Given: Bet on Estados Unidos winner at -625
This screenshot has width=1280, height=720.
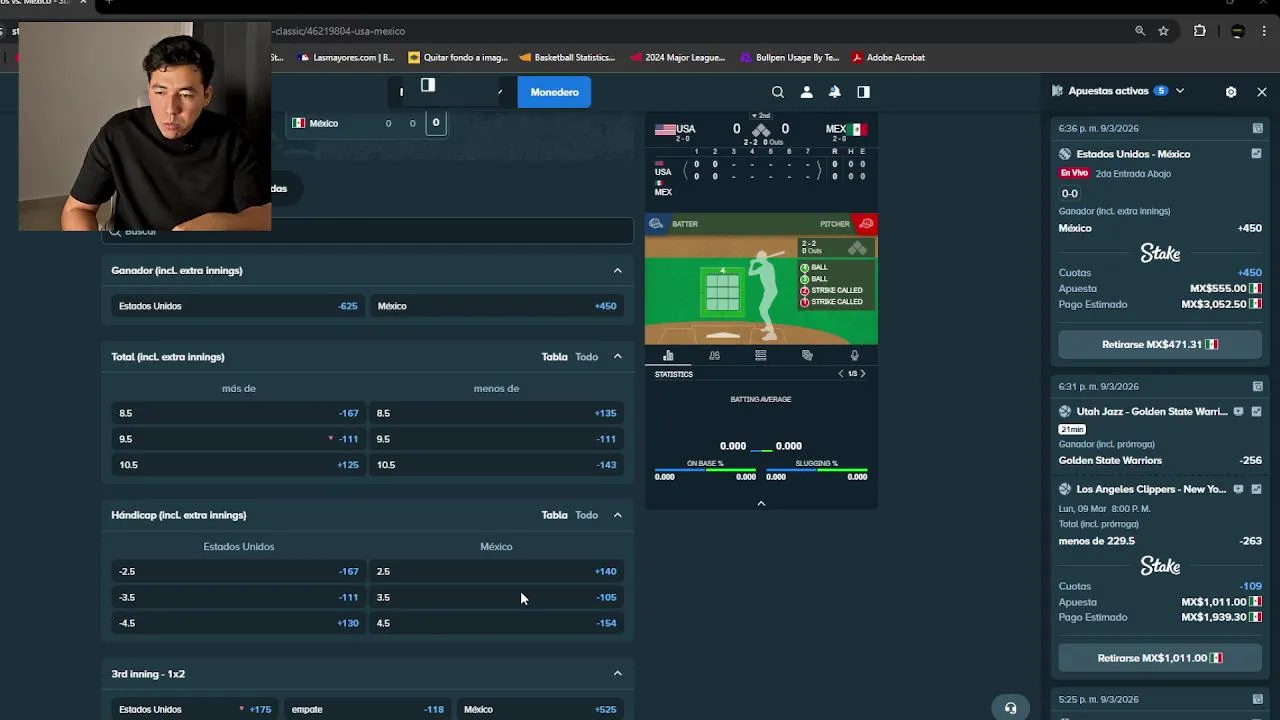Looking at the screenshot, I should [238, 306].
